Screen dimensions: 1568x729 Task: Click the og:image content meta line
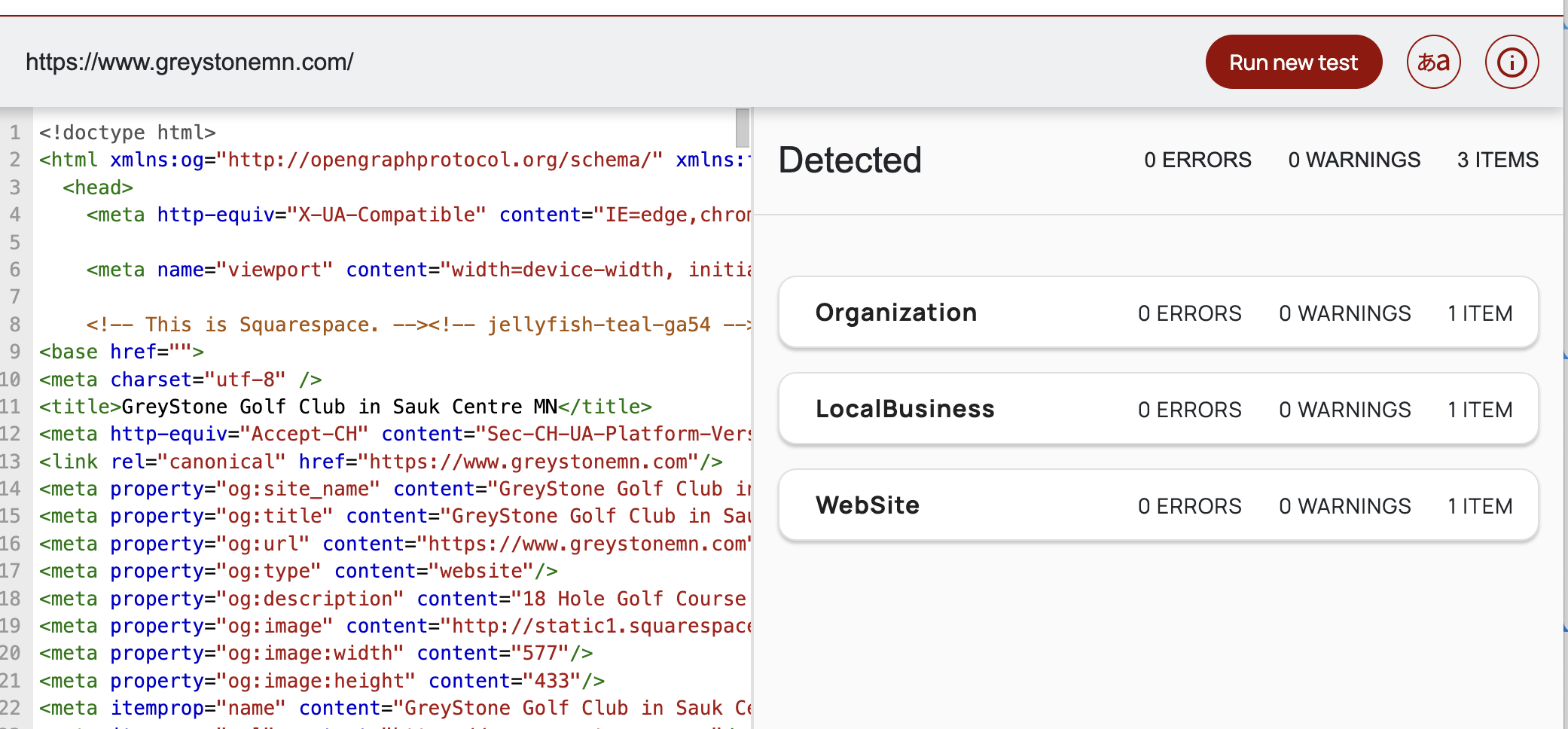(x=395, y=626)
